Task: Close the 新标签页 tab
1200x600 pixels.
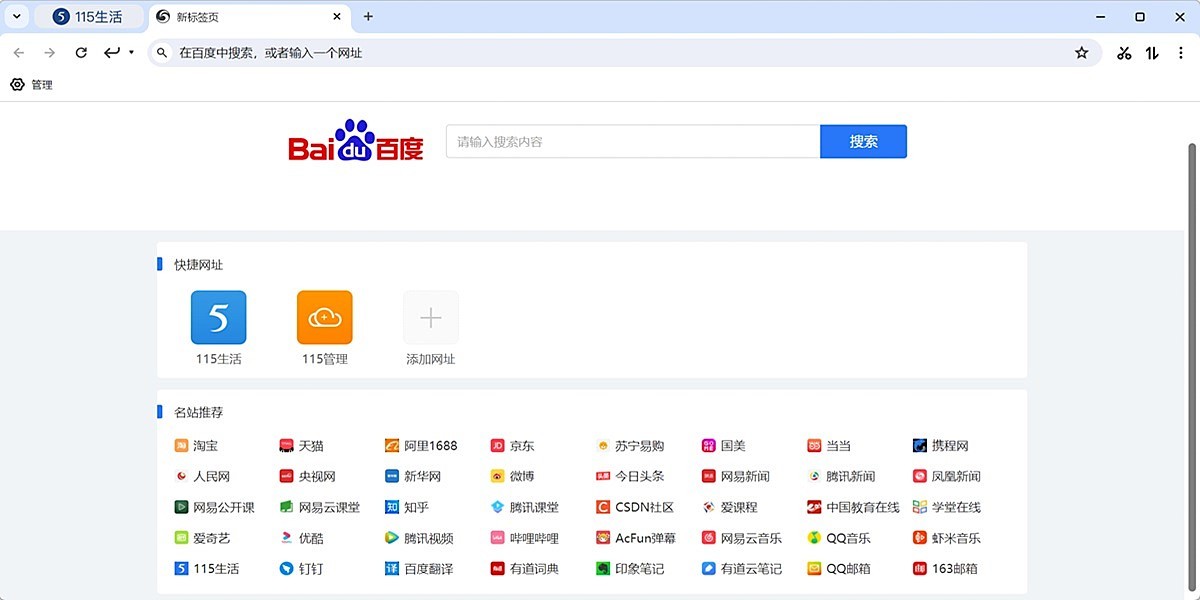Action: point(337,17)
